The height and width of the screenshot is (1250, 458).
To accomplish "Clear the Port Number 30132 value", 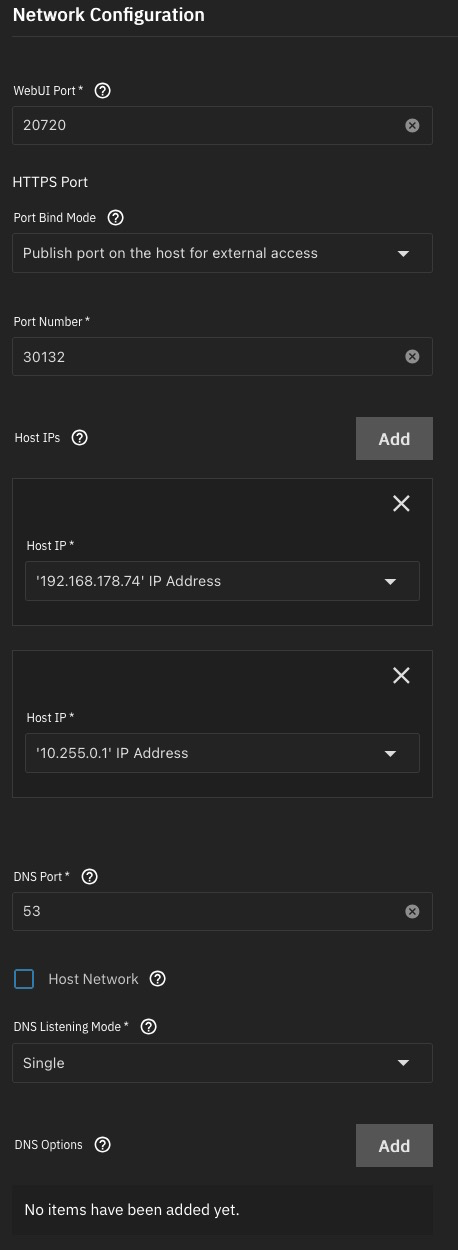I will coord(412,356).
